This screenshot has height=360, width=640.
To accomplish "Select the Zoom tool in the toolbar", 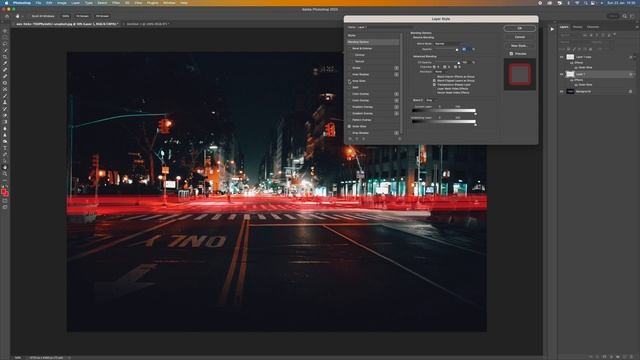I will click(5, 174).
